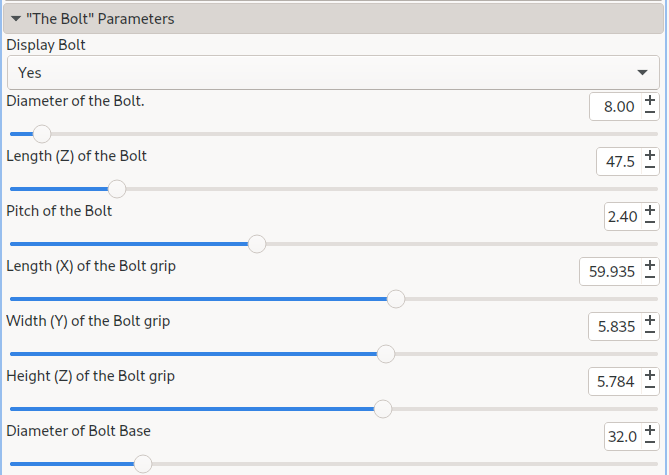
Task: Click the Bolt grip length 59.935 field
Action: [x=609, y=272]
